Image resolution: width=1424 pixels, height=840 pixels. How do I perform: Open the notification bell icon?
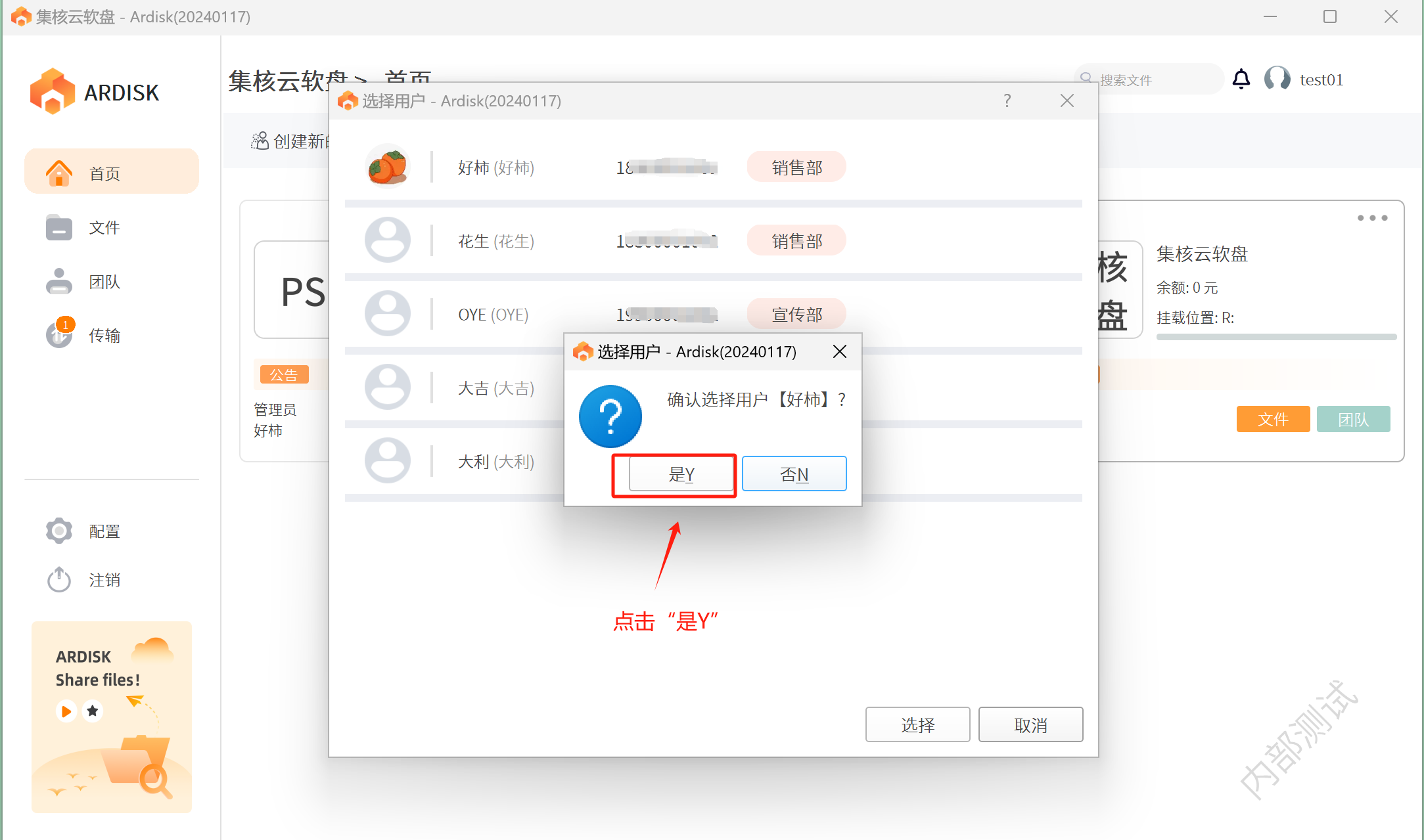click(1241, 79)
